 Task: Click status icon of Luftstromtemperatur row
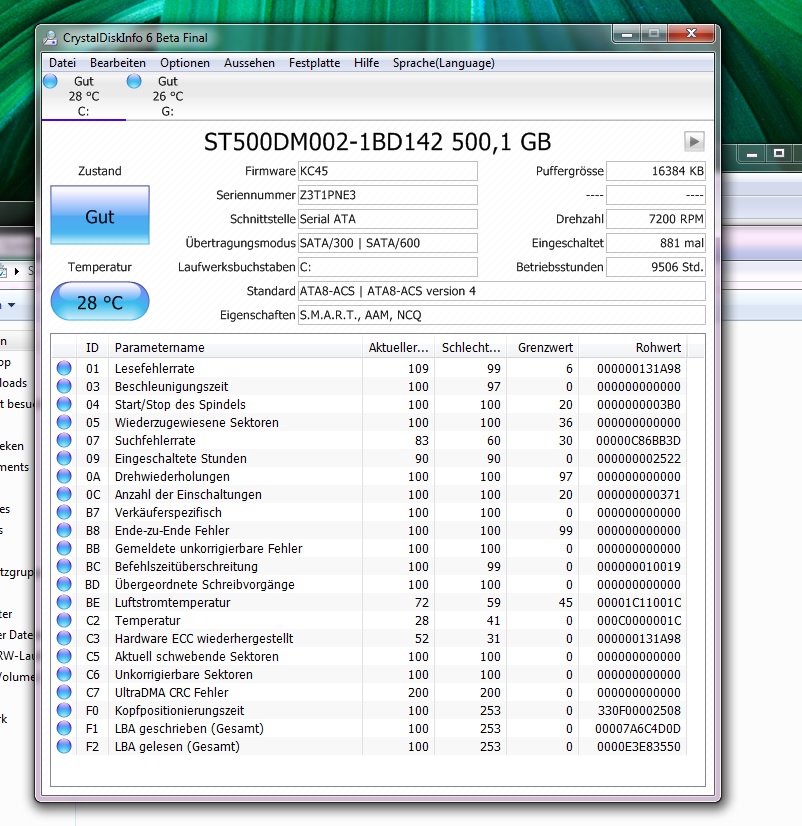[x=64, y=602]
